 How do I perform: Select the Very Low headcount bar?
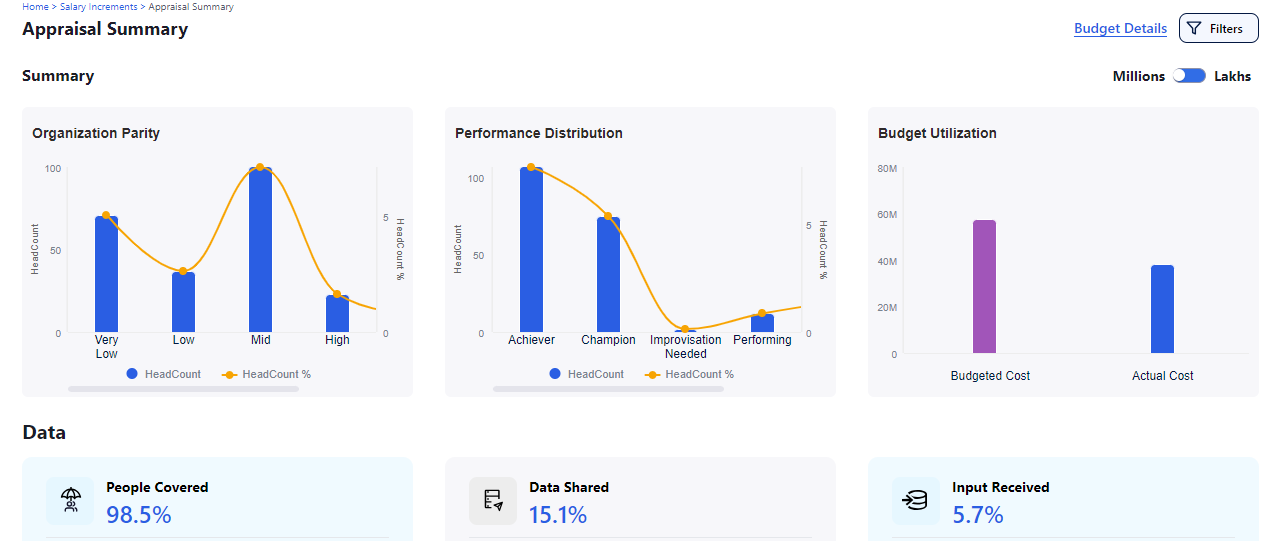(x=106, y=275)
